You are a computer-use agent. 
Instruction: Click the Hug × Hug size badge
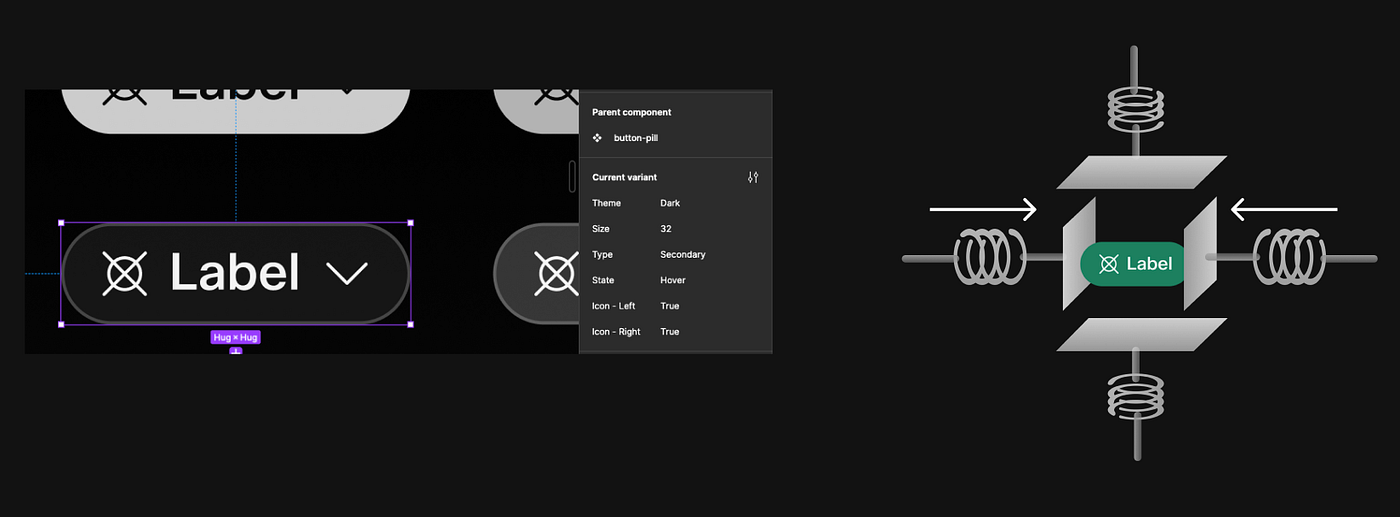pyautogui.click(x=236, y=337)
